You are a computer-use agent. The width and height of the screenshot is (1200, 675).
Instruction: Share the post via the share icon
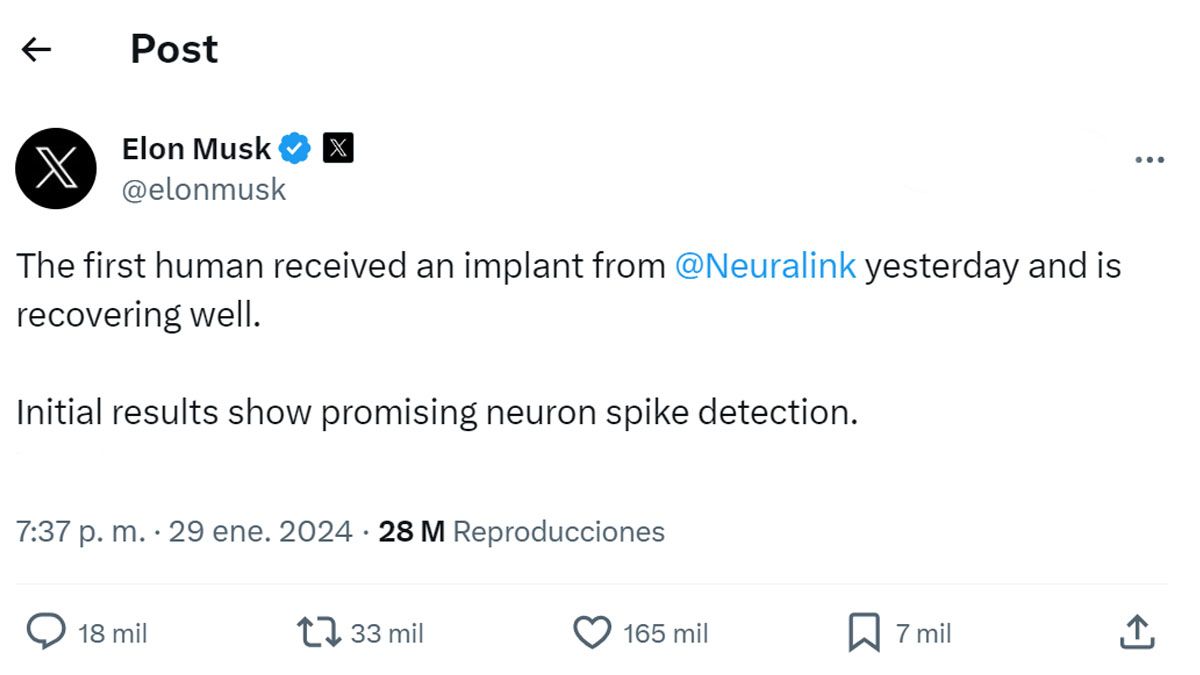[1139, 631]
